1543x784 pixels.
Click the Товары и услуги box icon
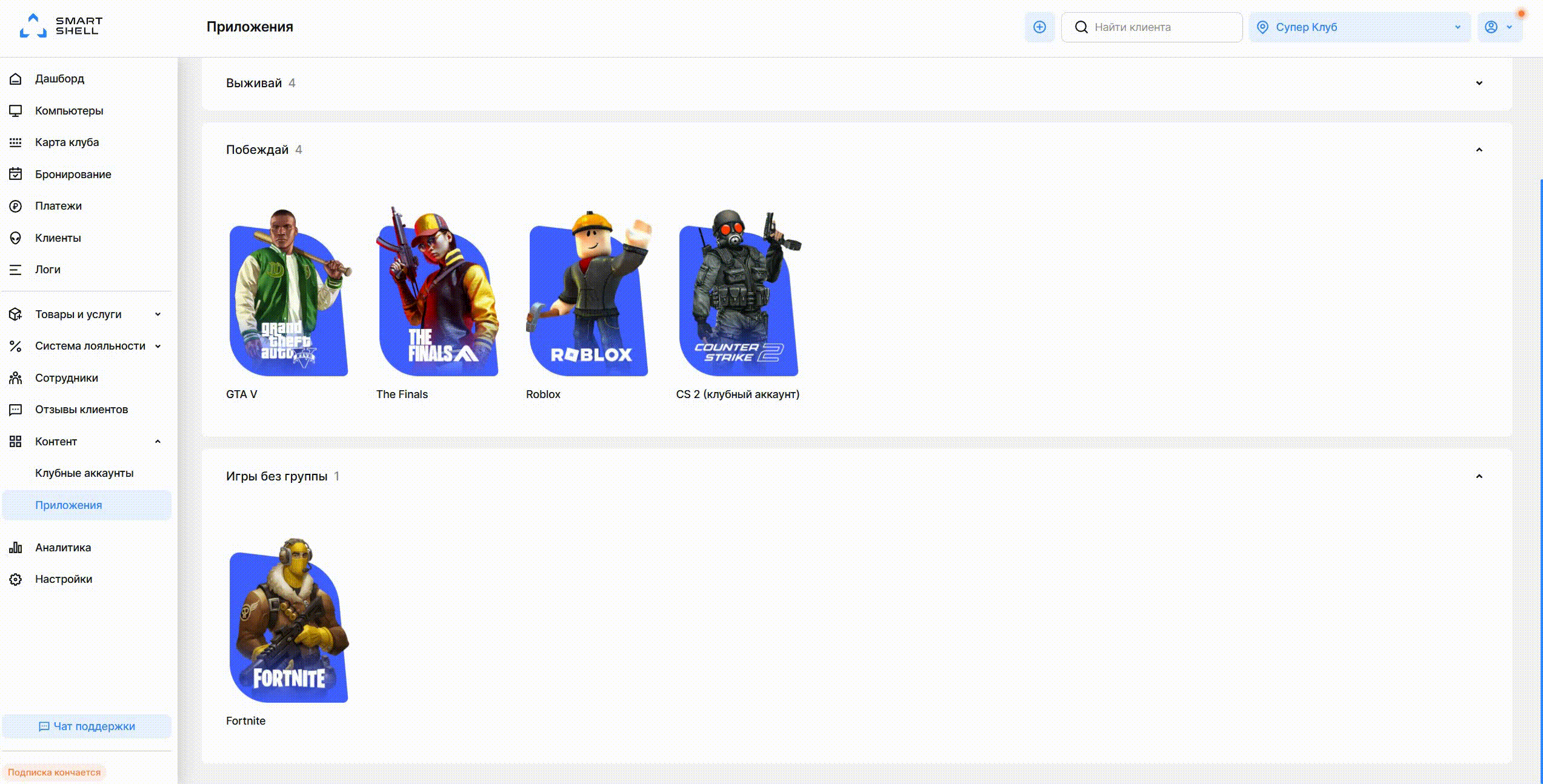[16, 314]
